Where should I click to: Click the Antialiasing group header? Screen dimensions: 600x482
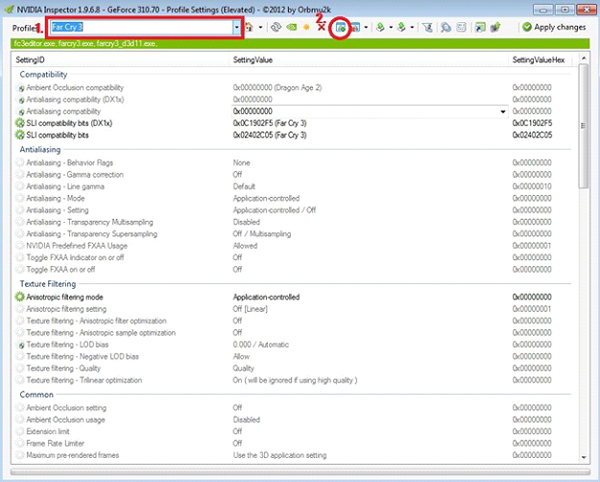pyautogui.click(x=40, y=150)
